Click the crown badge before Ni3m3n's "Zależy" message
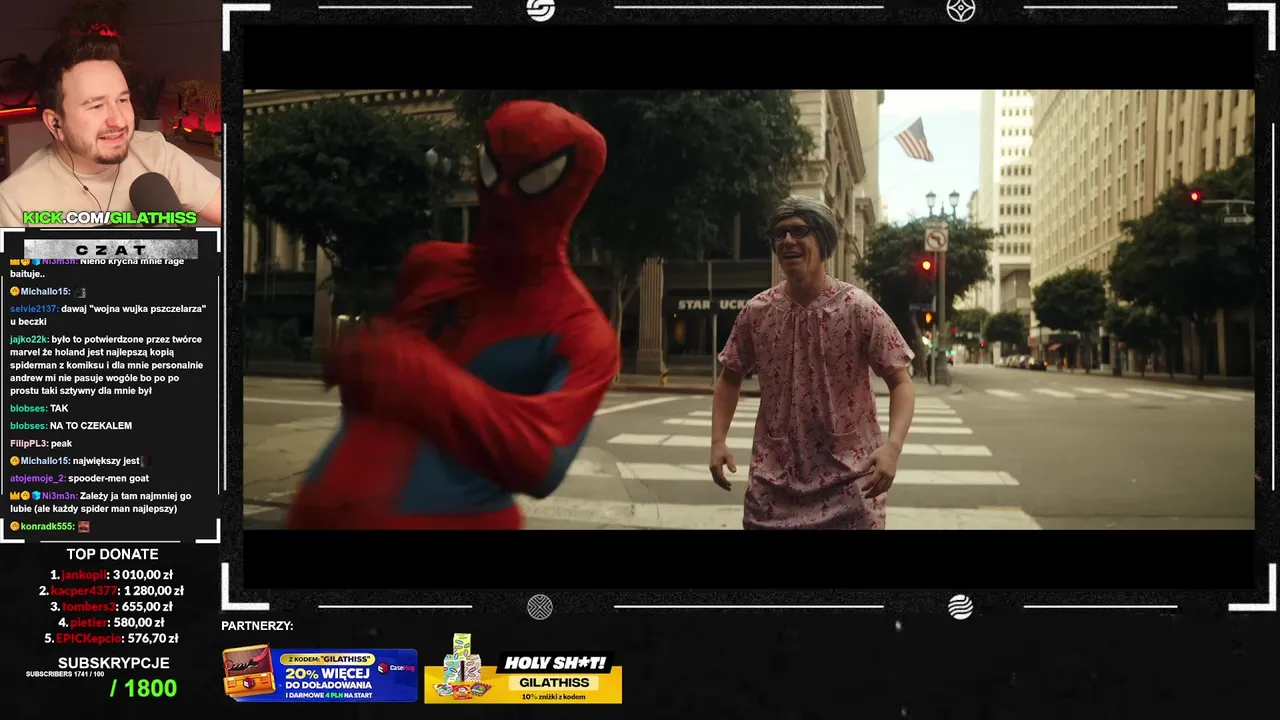 tap(14, 496)
